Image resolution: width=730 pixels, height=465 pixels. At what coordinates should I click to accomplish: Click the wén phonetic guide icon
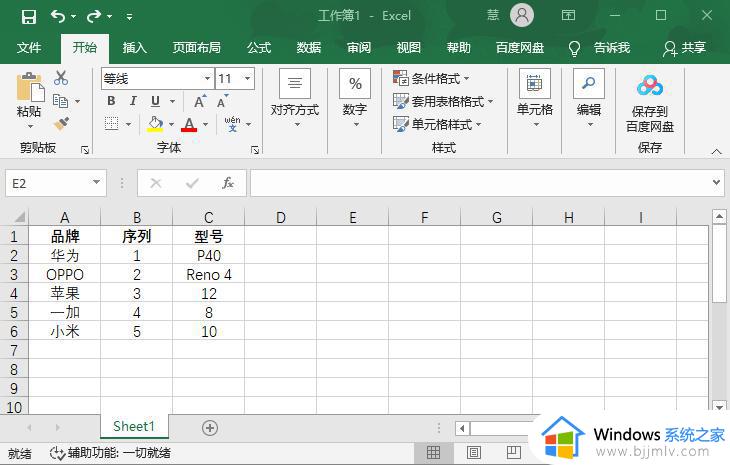(x=232, y=124)
